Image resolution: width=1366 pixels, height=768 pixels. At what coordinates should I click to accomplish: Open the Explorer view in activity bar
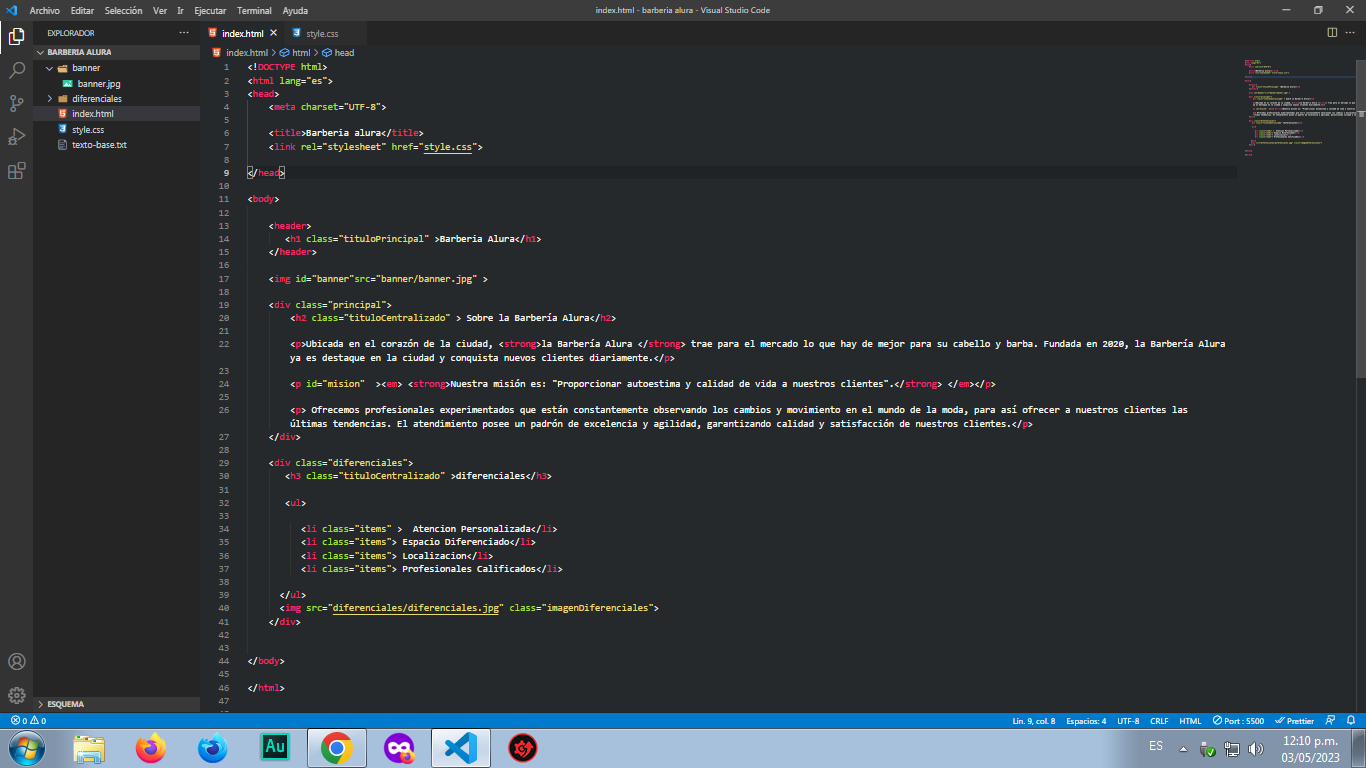tap(16, 38)
